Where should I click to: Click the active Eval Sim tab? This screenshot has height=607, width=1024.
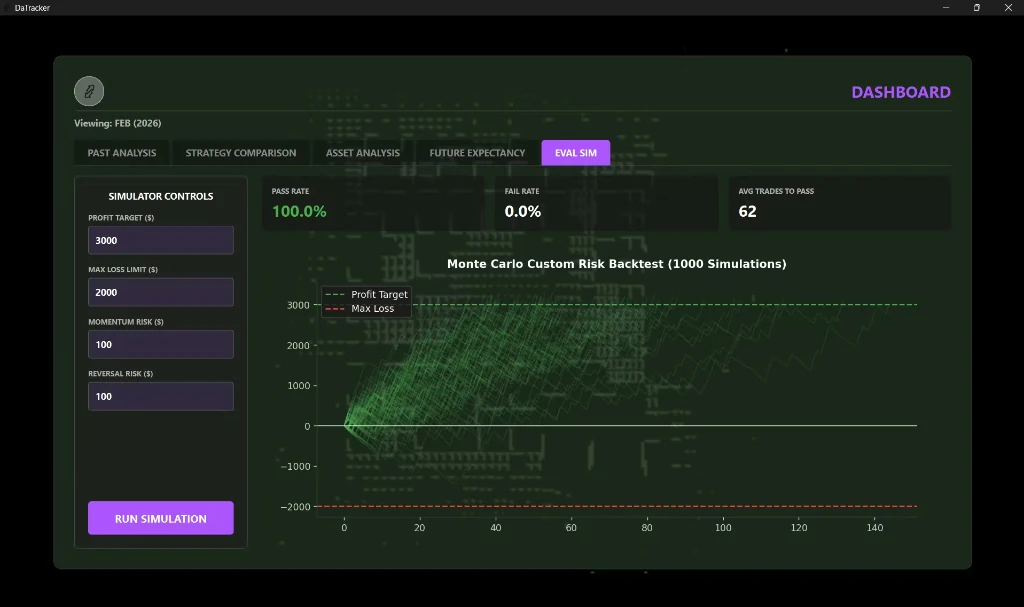pyautogui.click(x=576, y=153)
